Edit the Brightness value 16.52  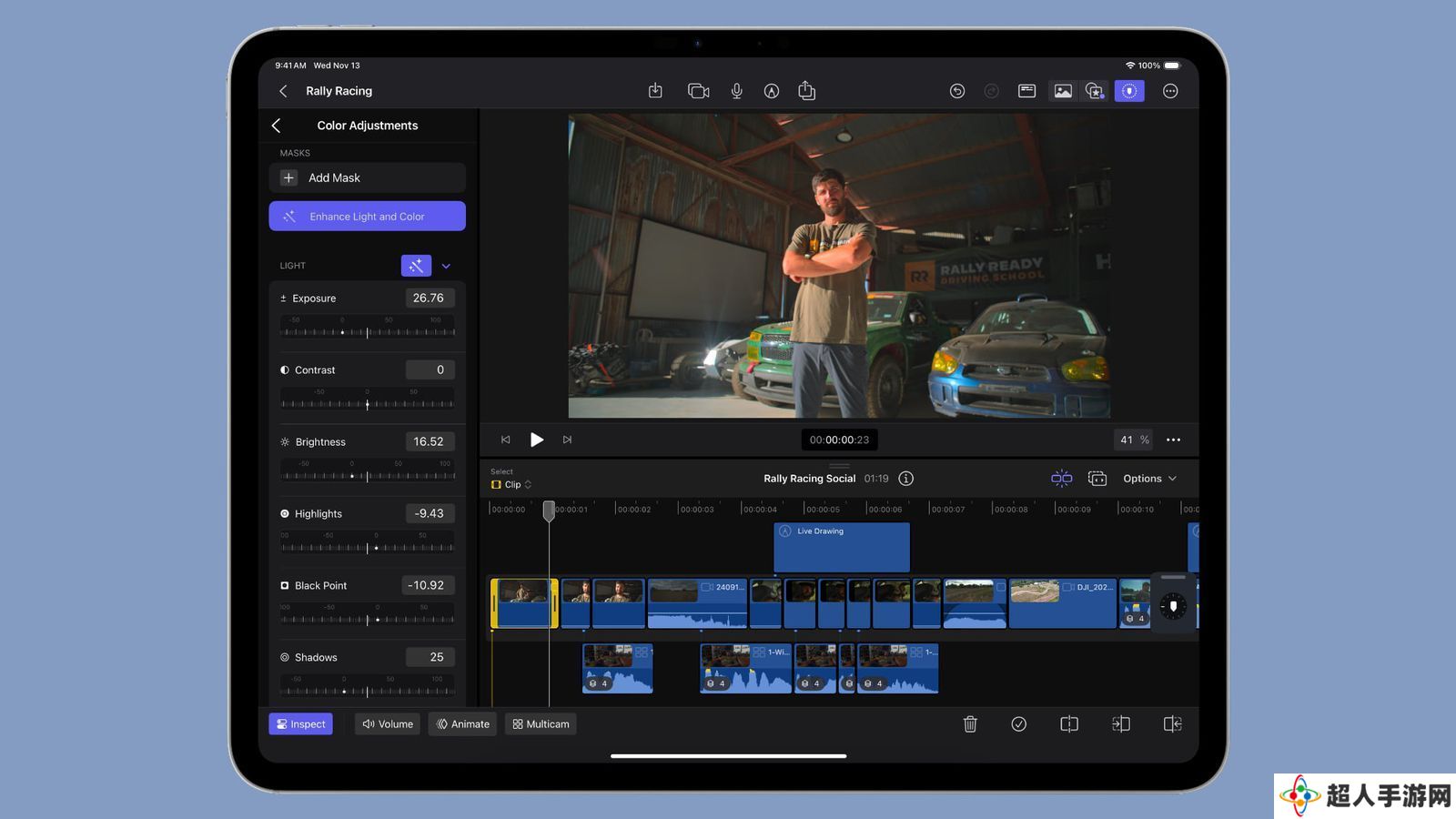(430, 441)
